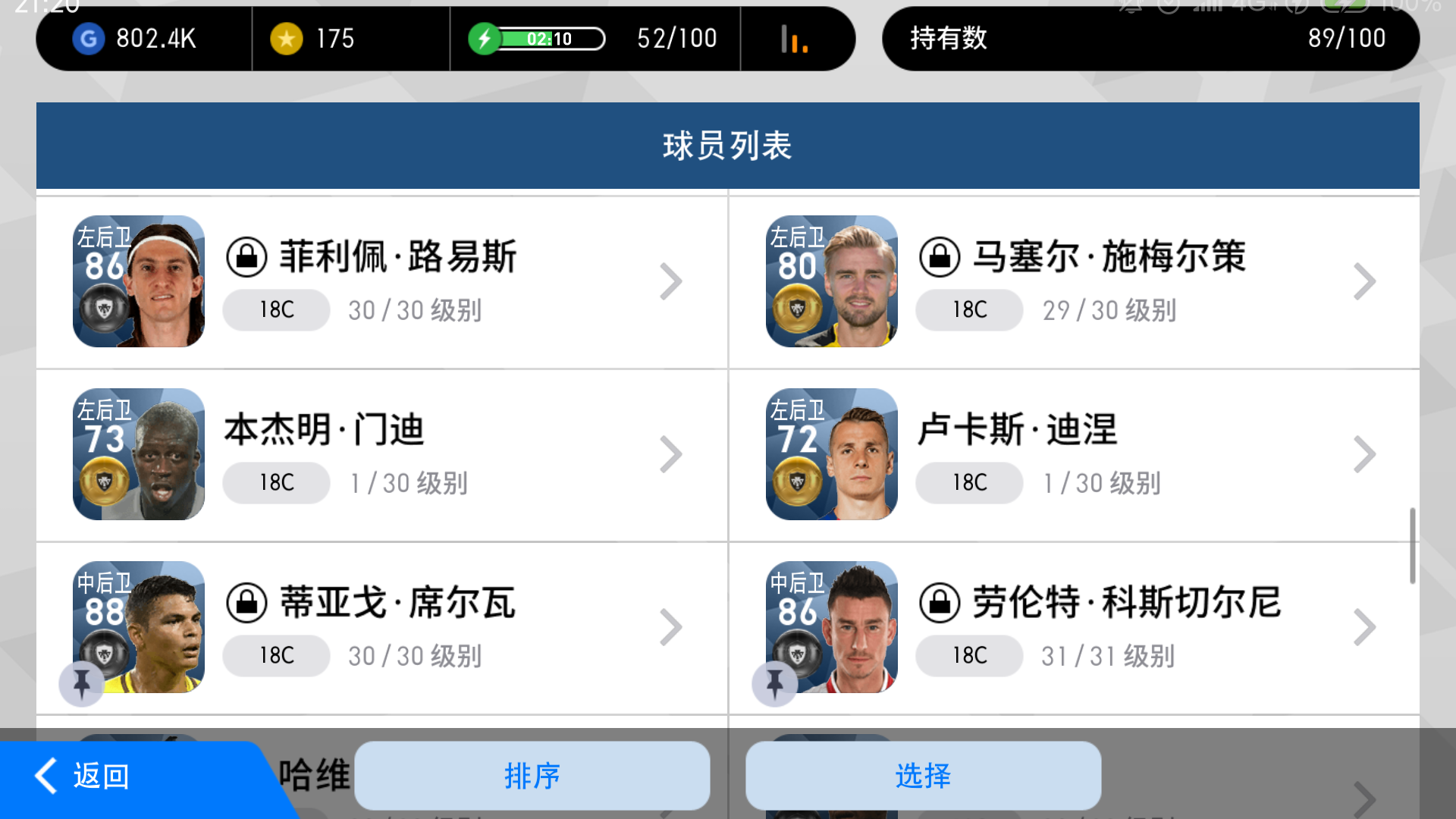Open the 马塞尔·施梅尔策 player portrait
The height and width of the screenshot is (819, 1456).
832,281
